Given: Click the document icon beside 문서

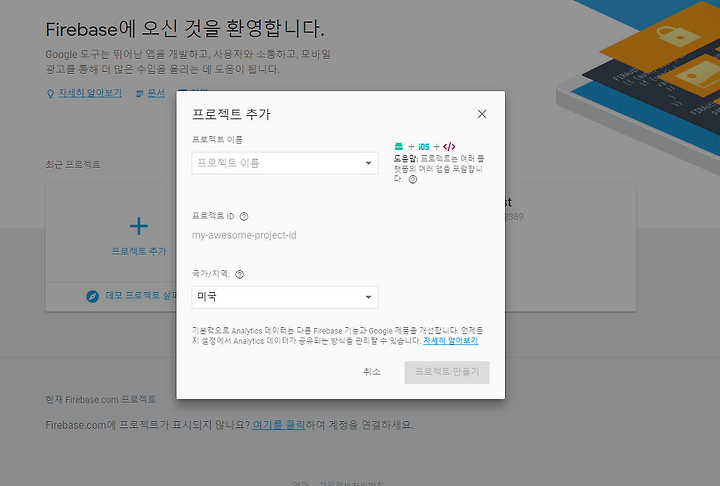Looking at the screenshot, I should [x=140, y=94].
